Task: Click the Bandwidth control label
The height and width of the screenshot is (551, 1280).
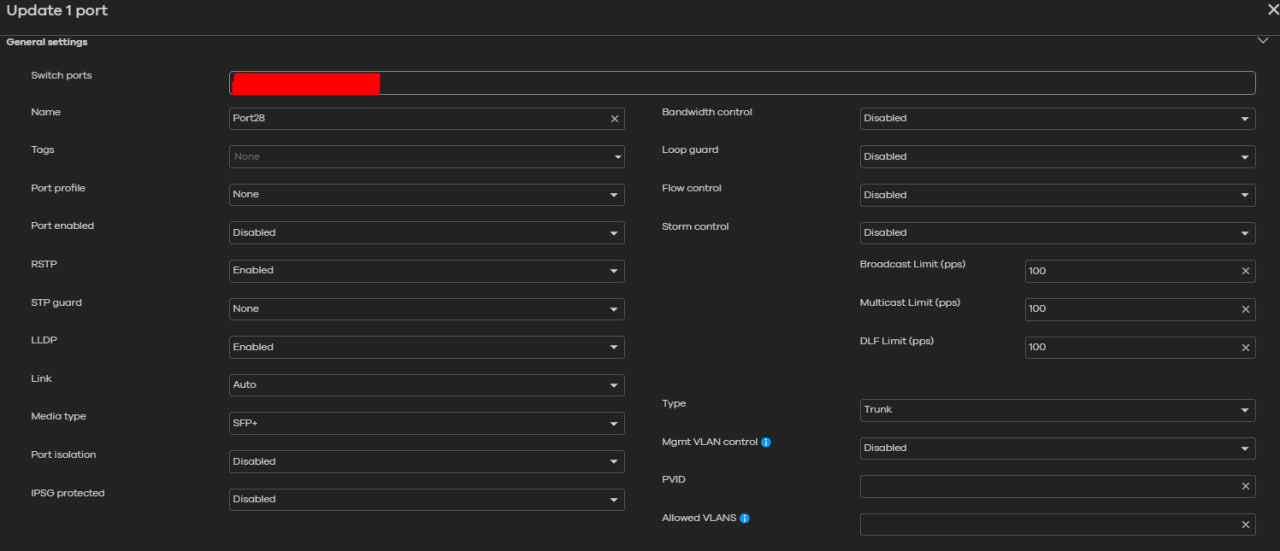Action: pyautogui.click(x=707, y=112)
